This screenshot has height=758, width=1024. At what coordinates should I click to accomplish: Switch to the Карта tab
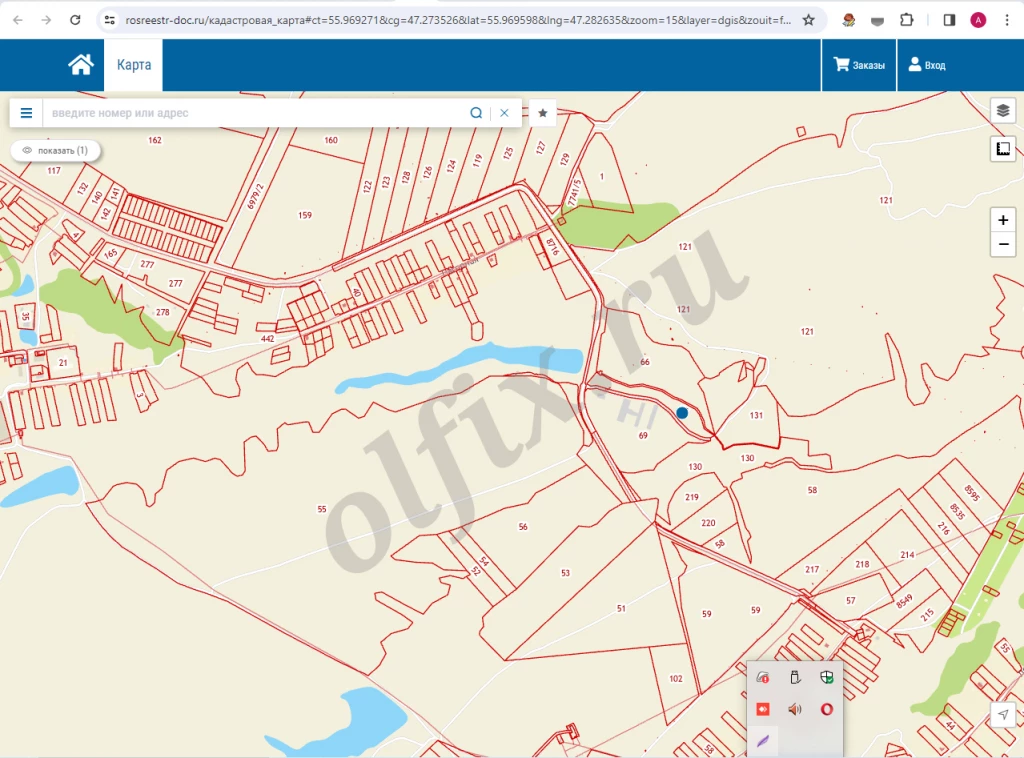pos(133,65)
